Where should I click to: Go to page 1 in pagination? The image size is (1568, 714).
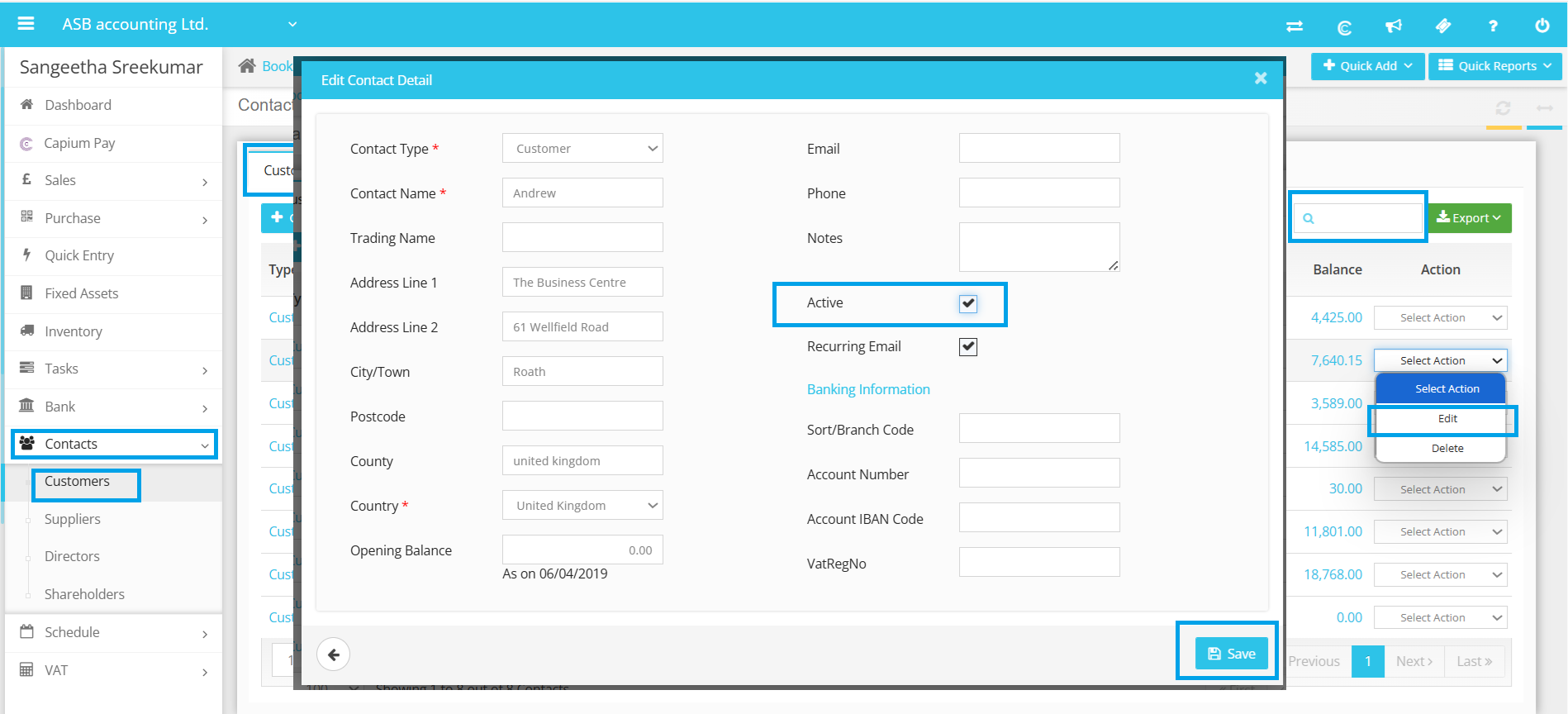pyautogui.click(x=1368, y=661)
